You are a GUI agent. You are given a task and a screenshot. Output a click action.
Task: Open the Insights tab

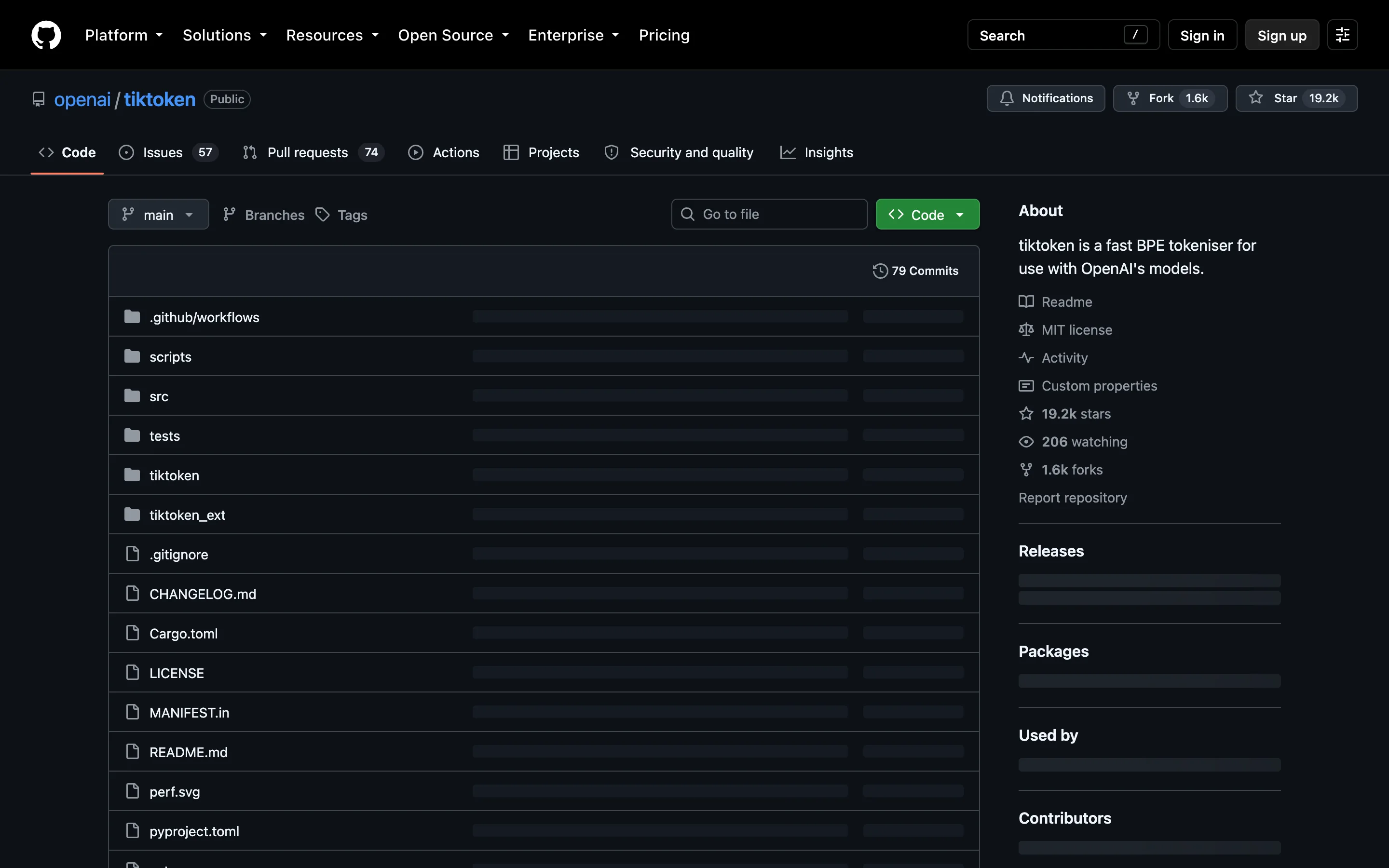817,153
